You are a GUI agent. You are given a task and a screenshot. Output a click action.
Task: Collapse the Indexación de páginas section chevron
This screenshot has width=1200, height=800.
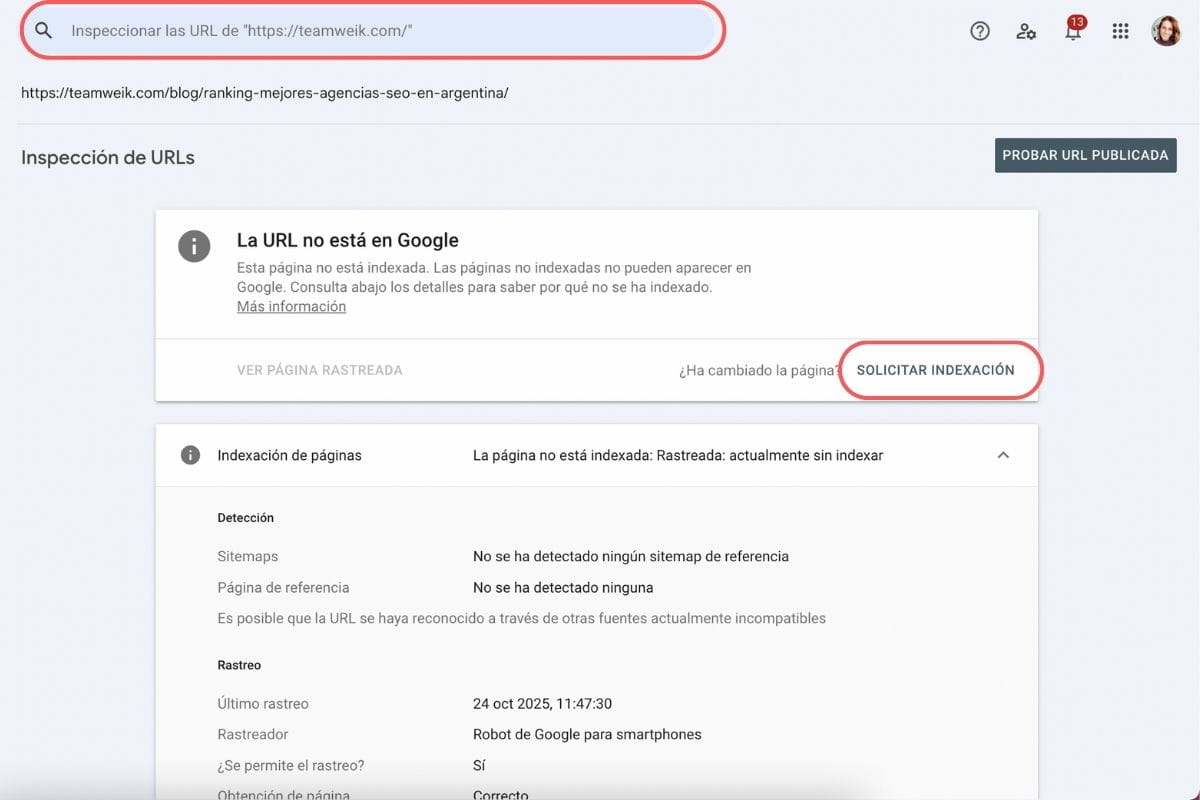click(x=1003, y=454)
